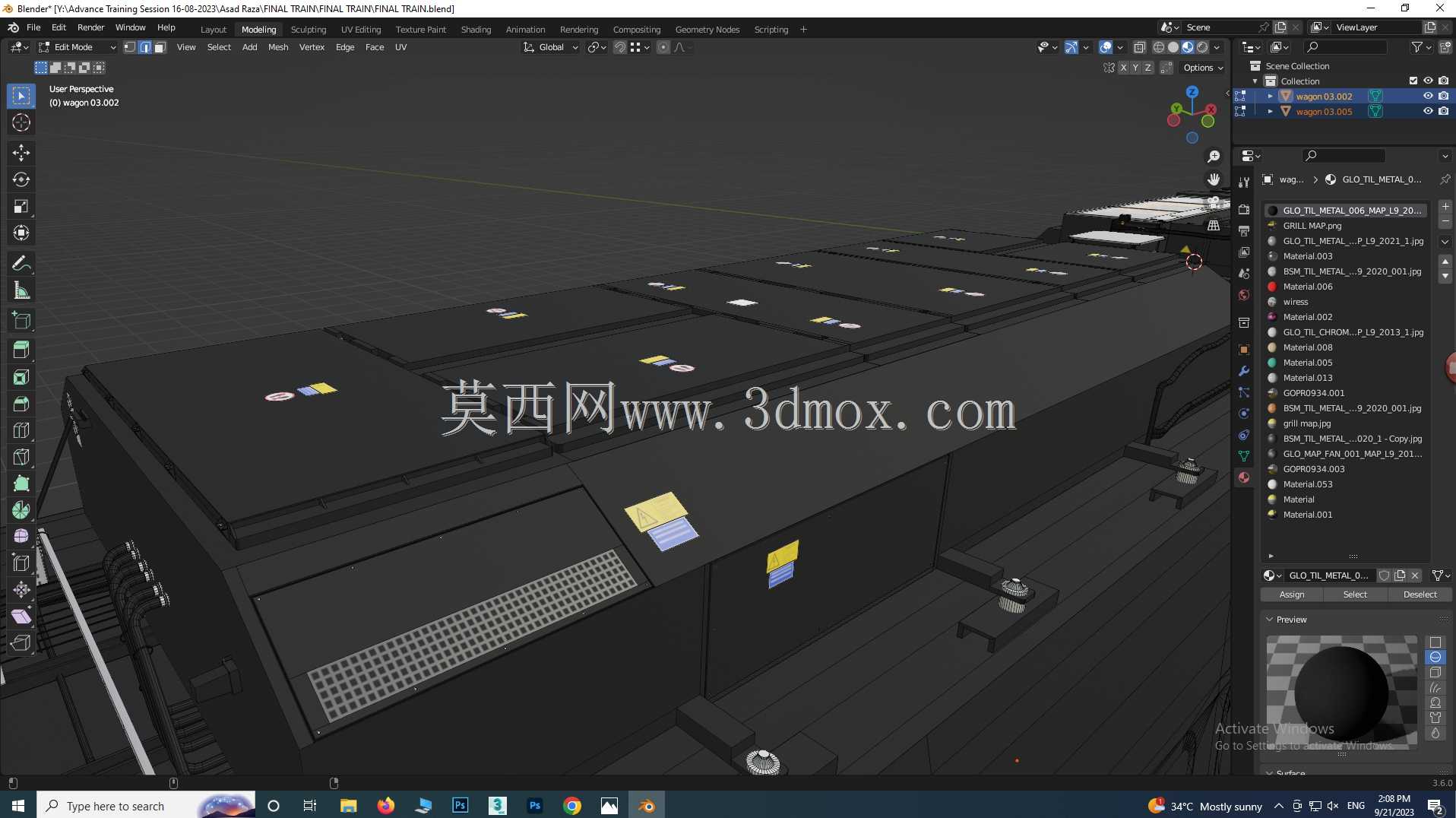Uncheck the Collection exclude checkbox
Image resolution: width=1456 pixels, height=818 pixels.
tap(1413, 81)
